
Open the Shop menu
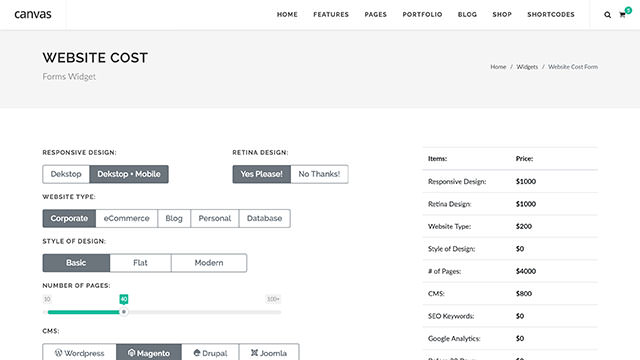(502, 15)
